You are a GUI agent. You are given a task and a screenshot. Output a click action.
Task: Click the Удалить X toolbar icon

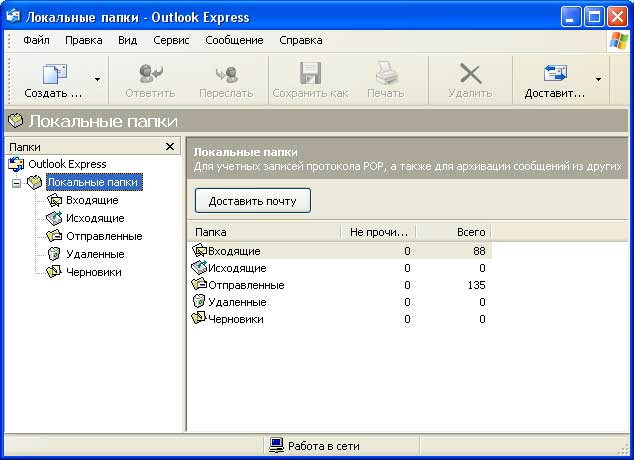[470, 74]
